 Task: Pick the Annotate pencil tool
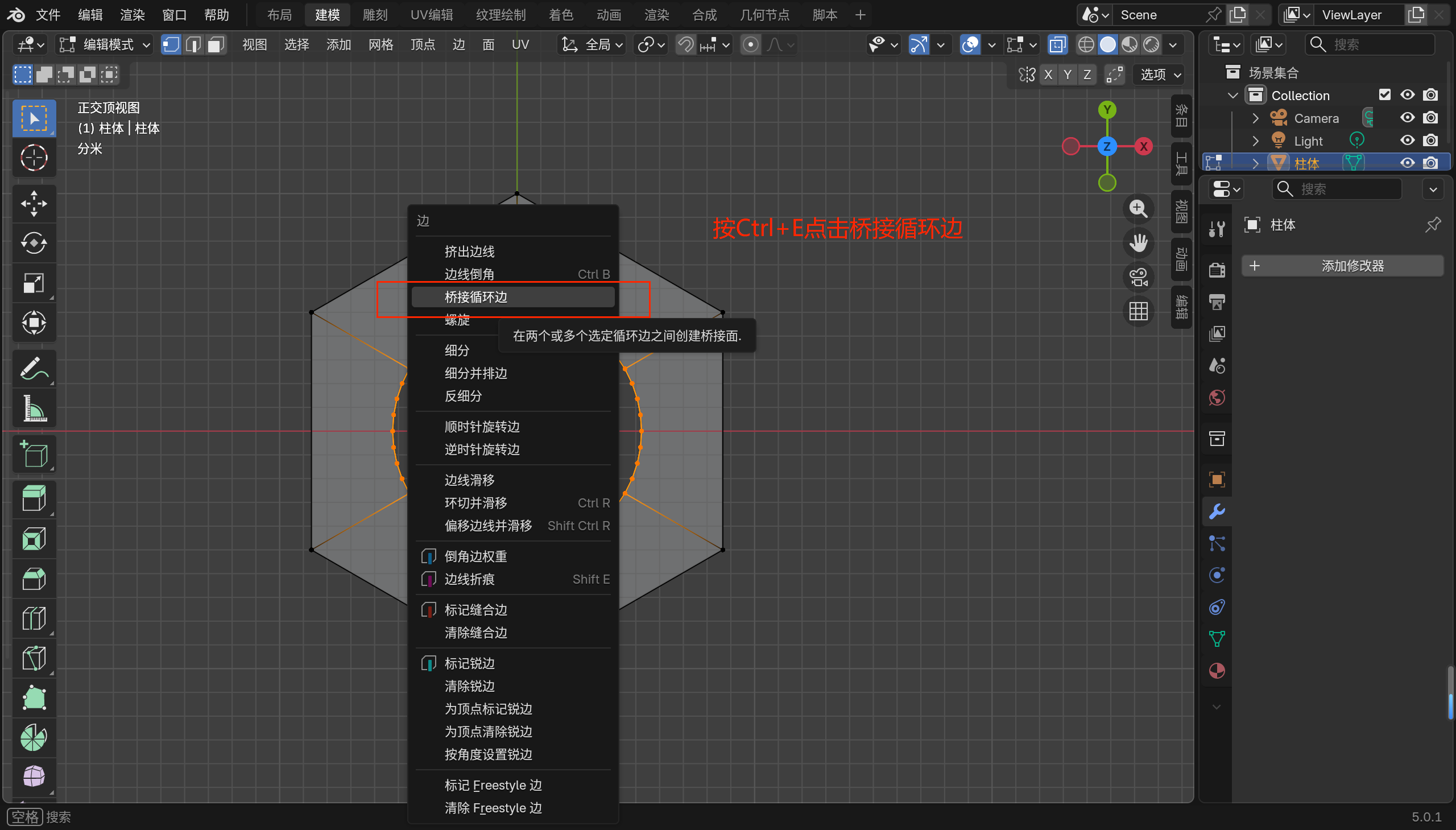click(34, 369)
